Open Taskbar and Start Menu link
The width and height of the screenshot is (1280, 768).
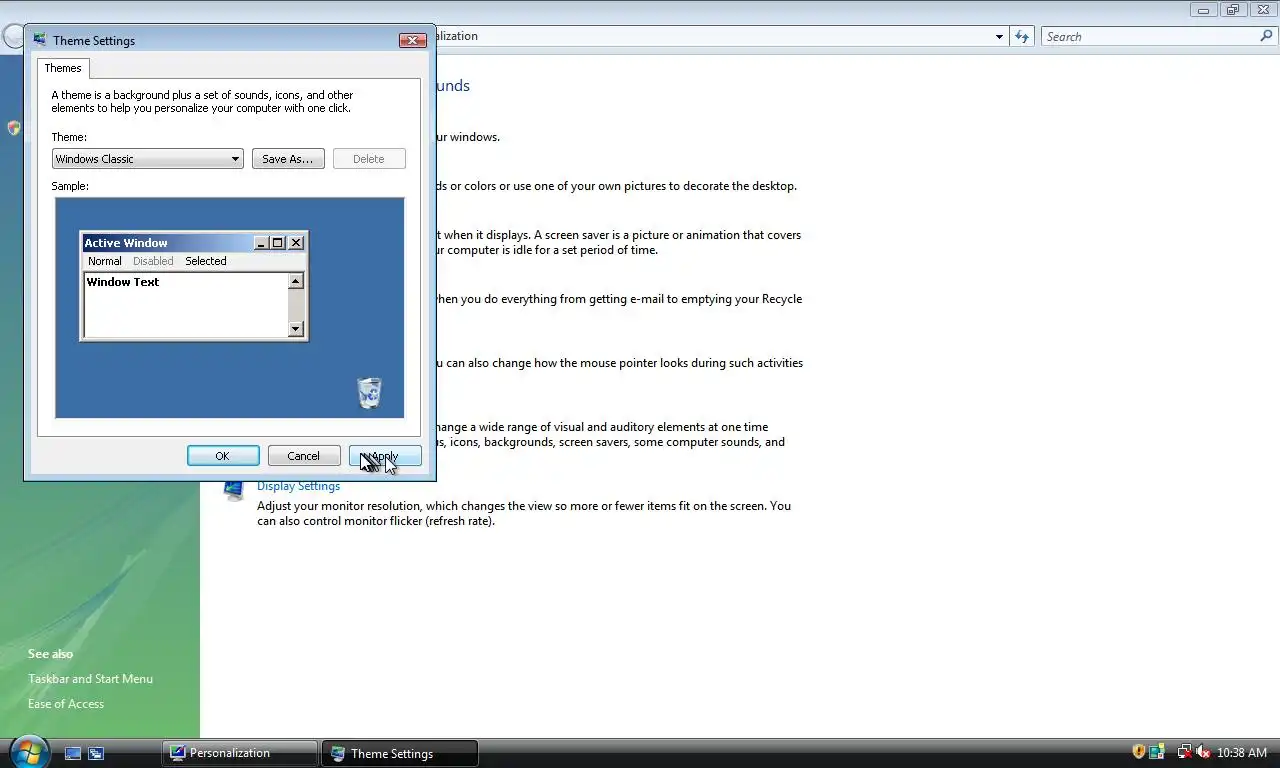coord(90,679)
